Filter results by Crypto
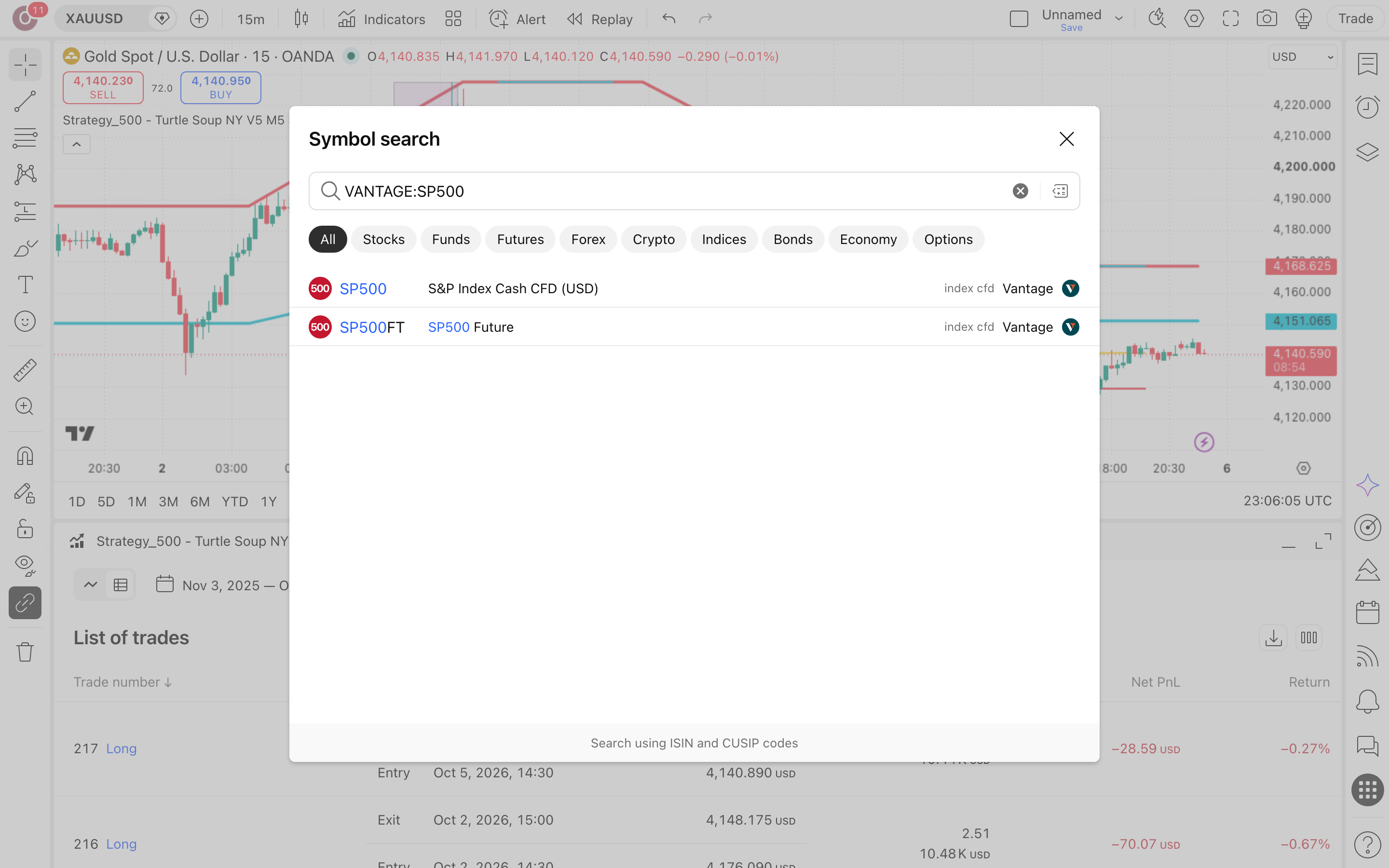 pyautogui.click(x=653, y=239)
